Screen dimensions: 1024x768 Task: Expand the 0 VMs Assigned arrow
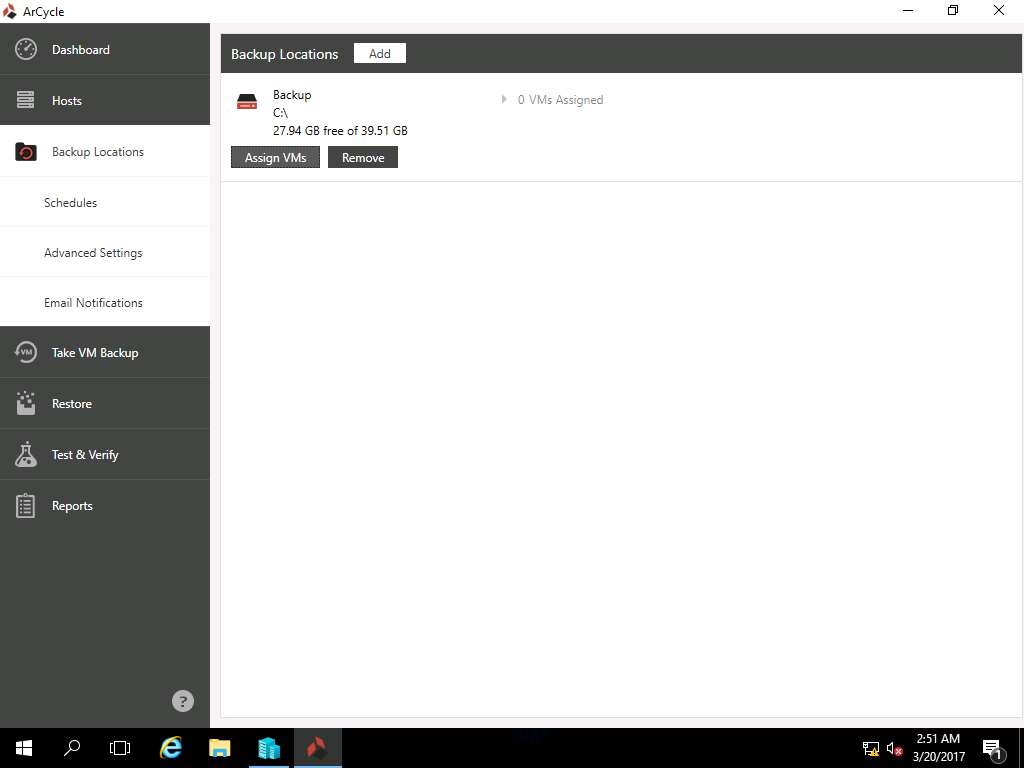click(x=504, y=99)
